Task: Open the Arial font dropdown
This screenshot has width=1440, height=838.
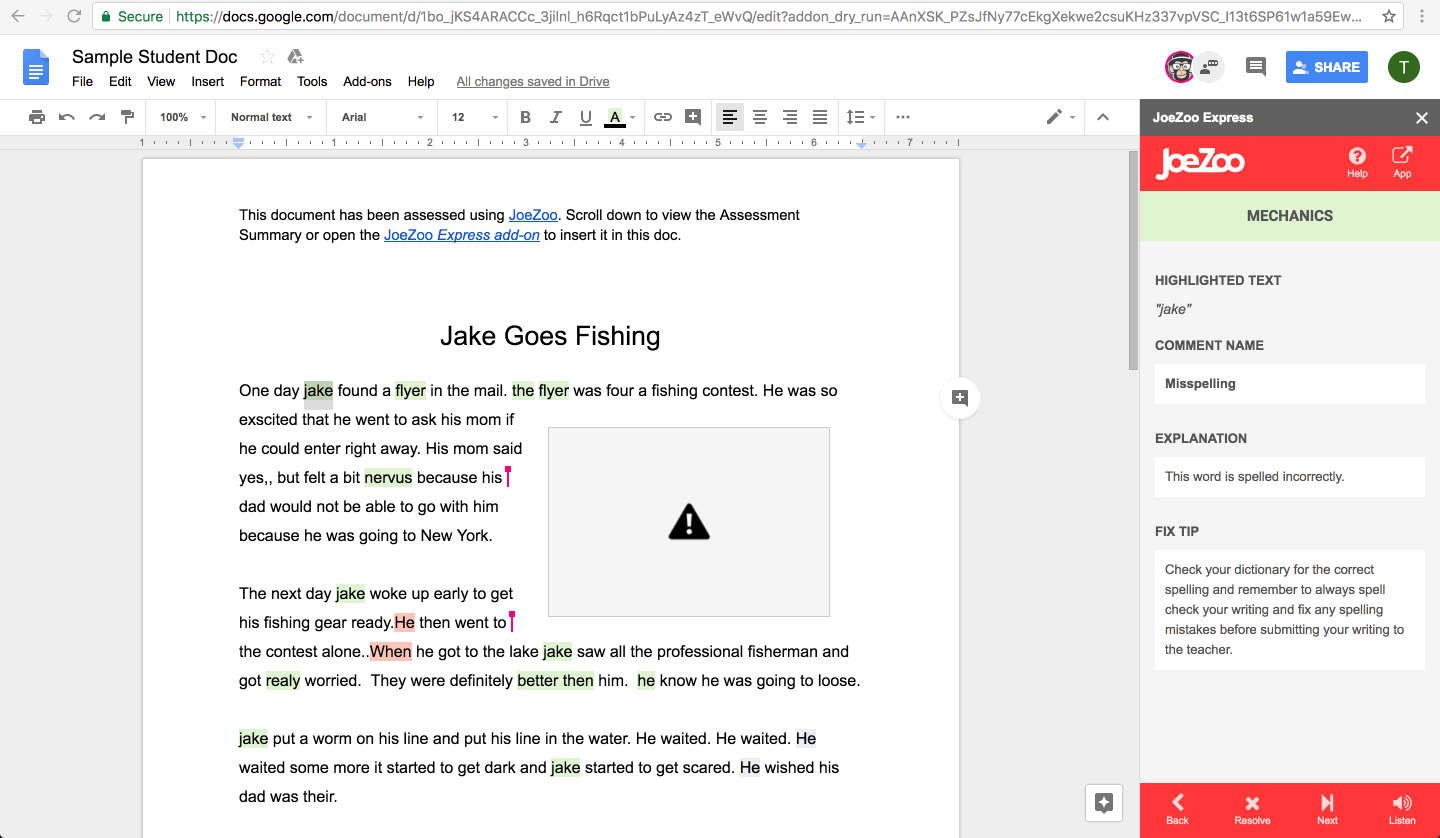Action: (x=383, y=117)
